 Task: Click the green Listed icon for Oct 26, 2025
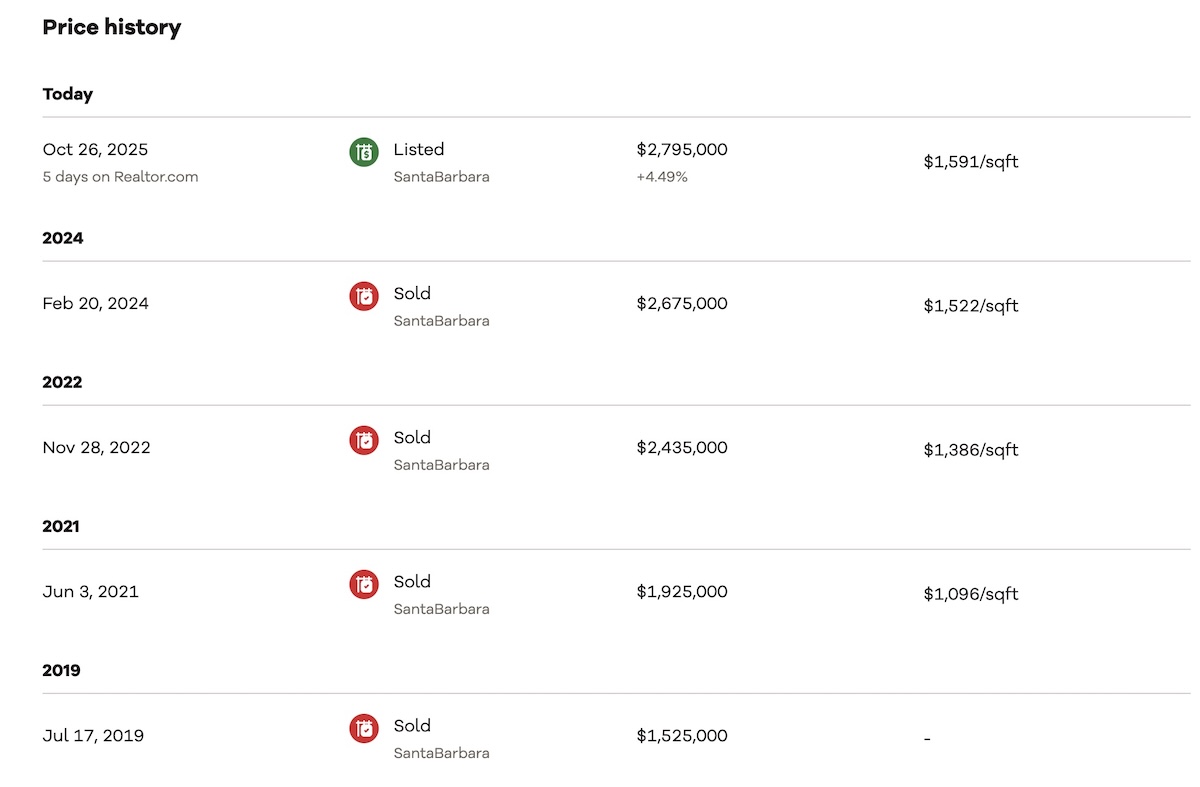364,152
